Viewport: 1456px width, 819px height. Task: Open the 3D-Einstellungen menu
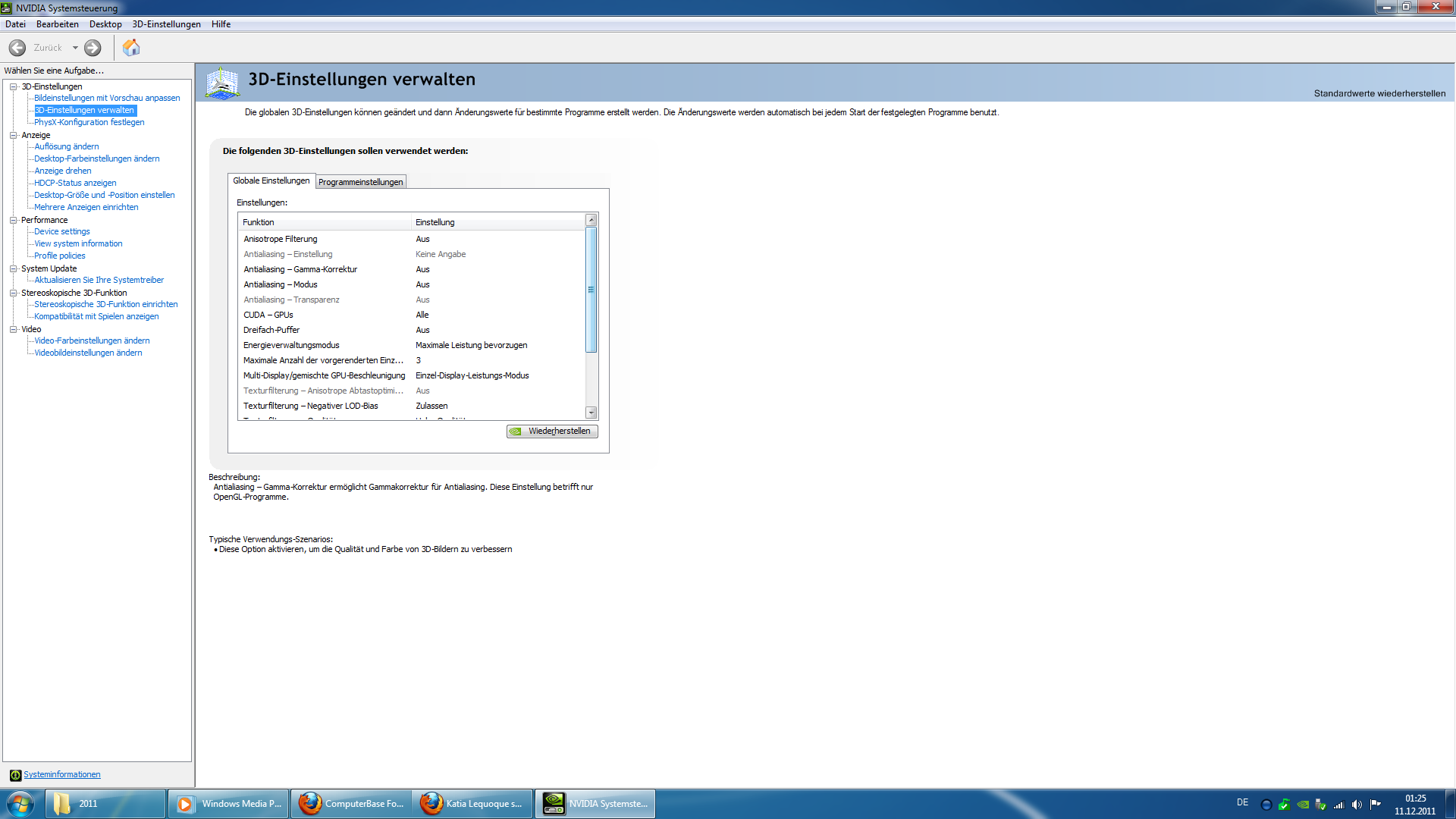[x=166, y=24]
